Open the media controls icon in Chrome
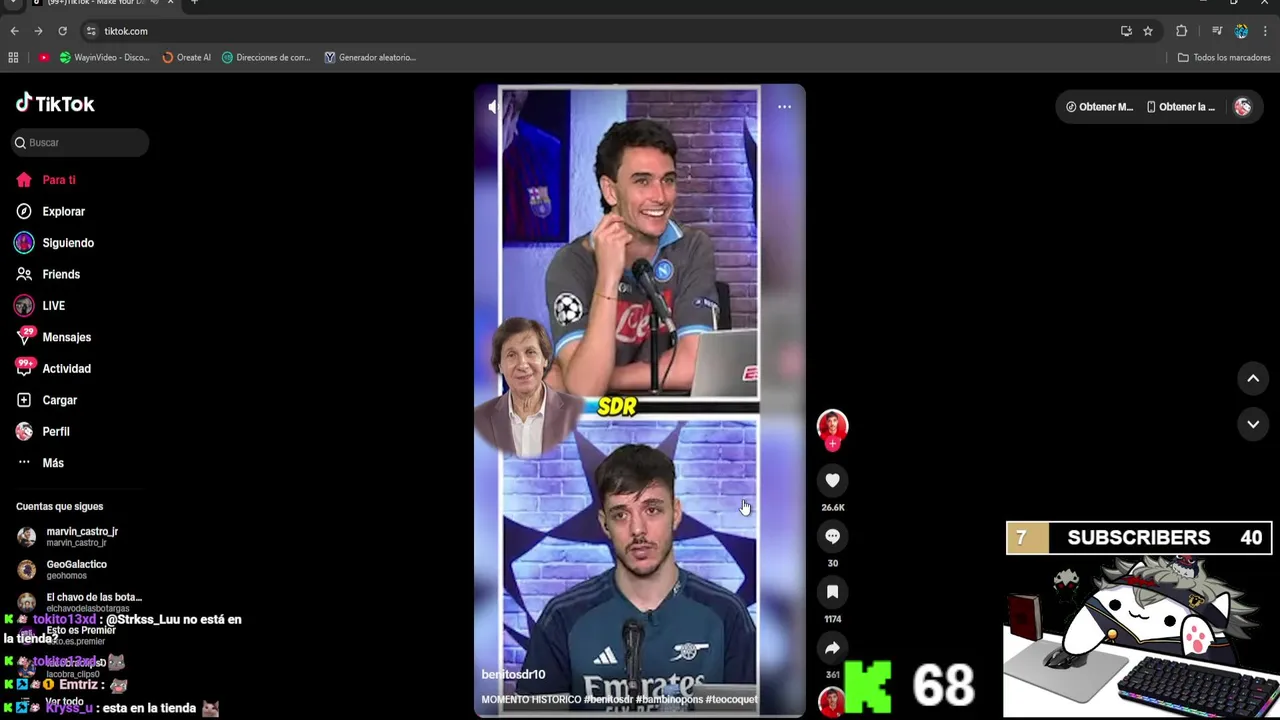The image size is (1280, 720). pyautogui.click(x=1217, y=31)
